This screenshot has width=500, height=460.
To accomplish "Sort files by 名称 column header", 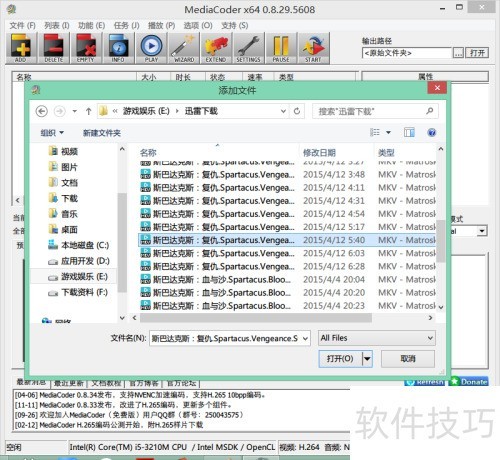I will coord(148,153).
